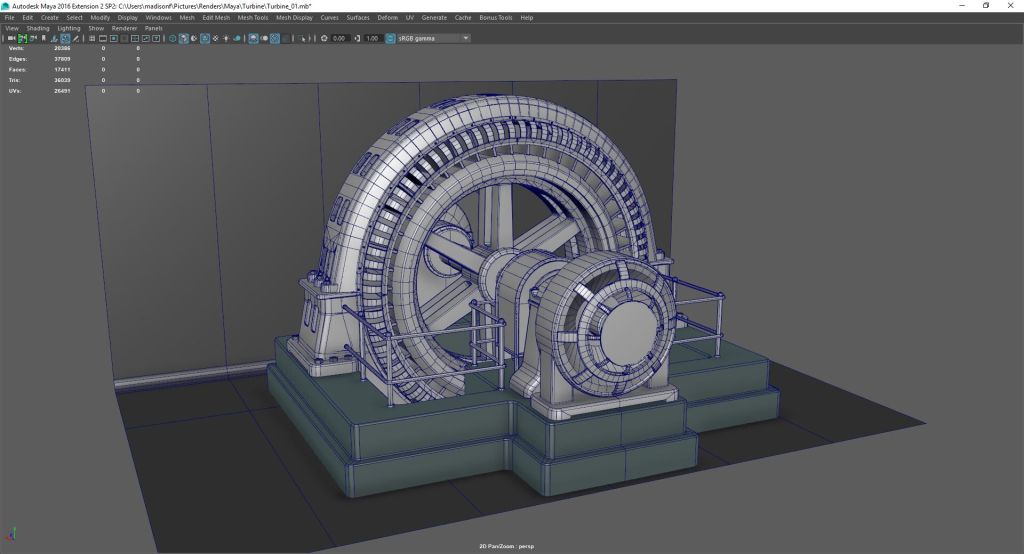The height and width of the screenshot is (554, 1024).
Task: Expand the Lighting panel menu
Action: 69,28
